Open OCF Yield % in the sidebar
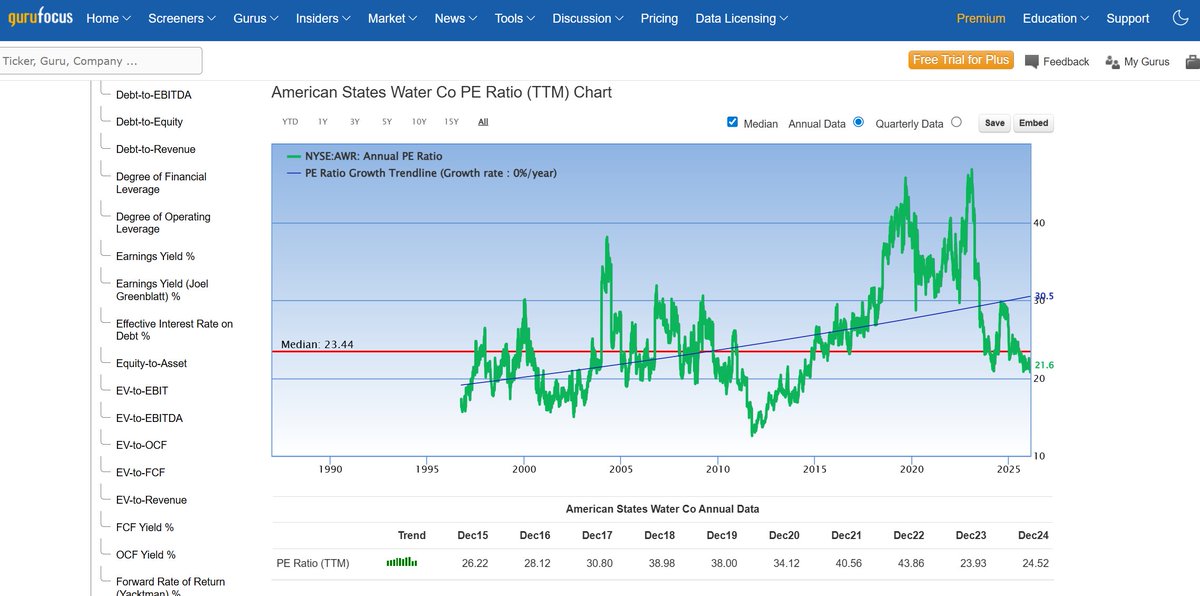The height and width of the screenshot is (596, 1200). (146, 554)
